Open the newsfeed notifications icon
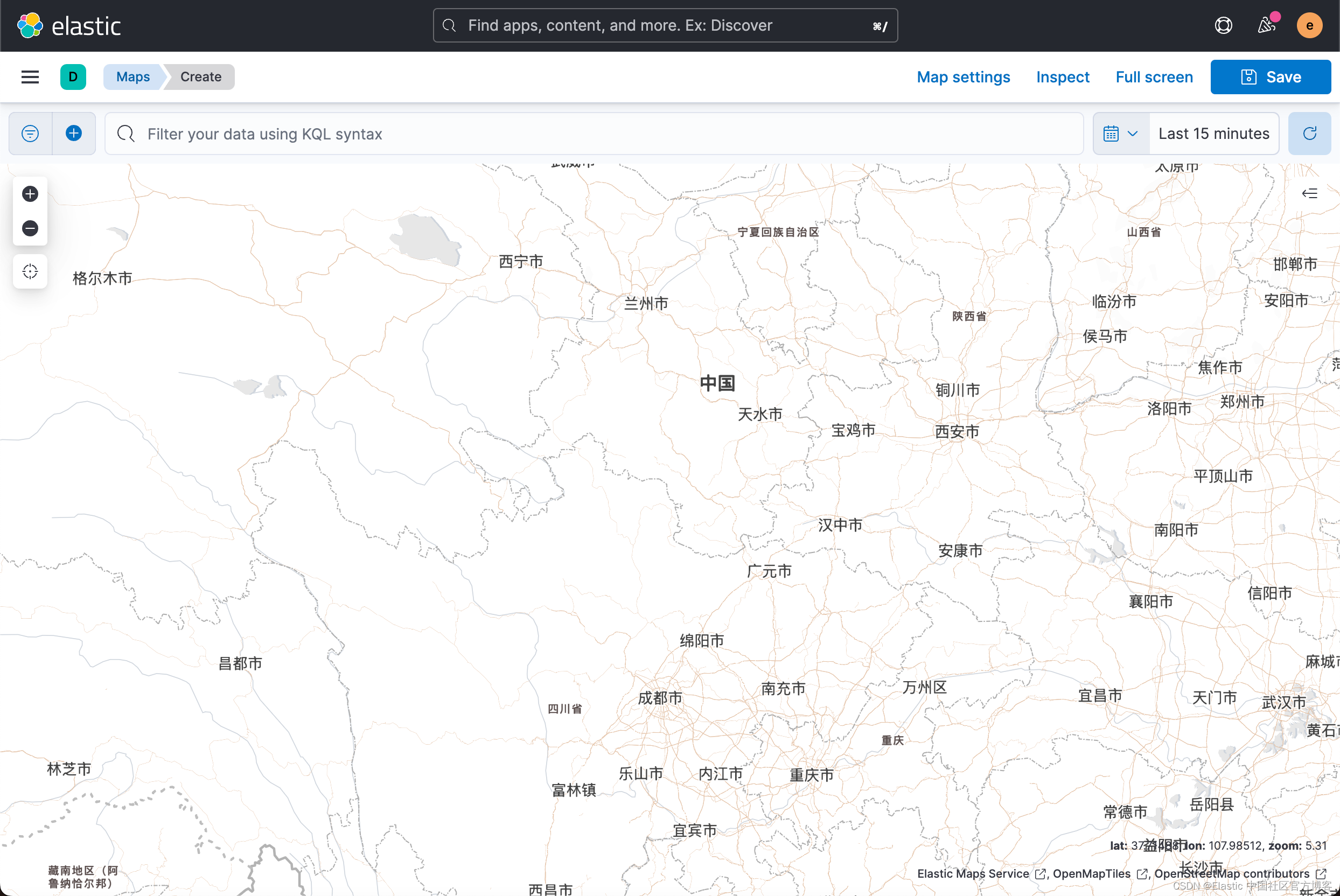 (x=1266, y=26)
